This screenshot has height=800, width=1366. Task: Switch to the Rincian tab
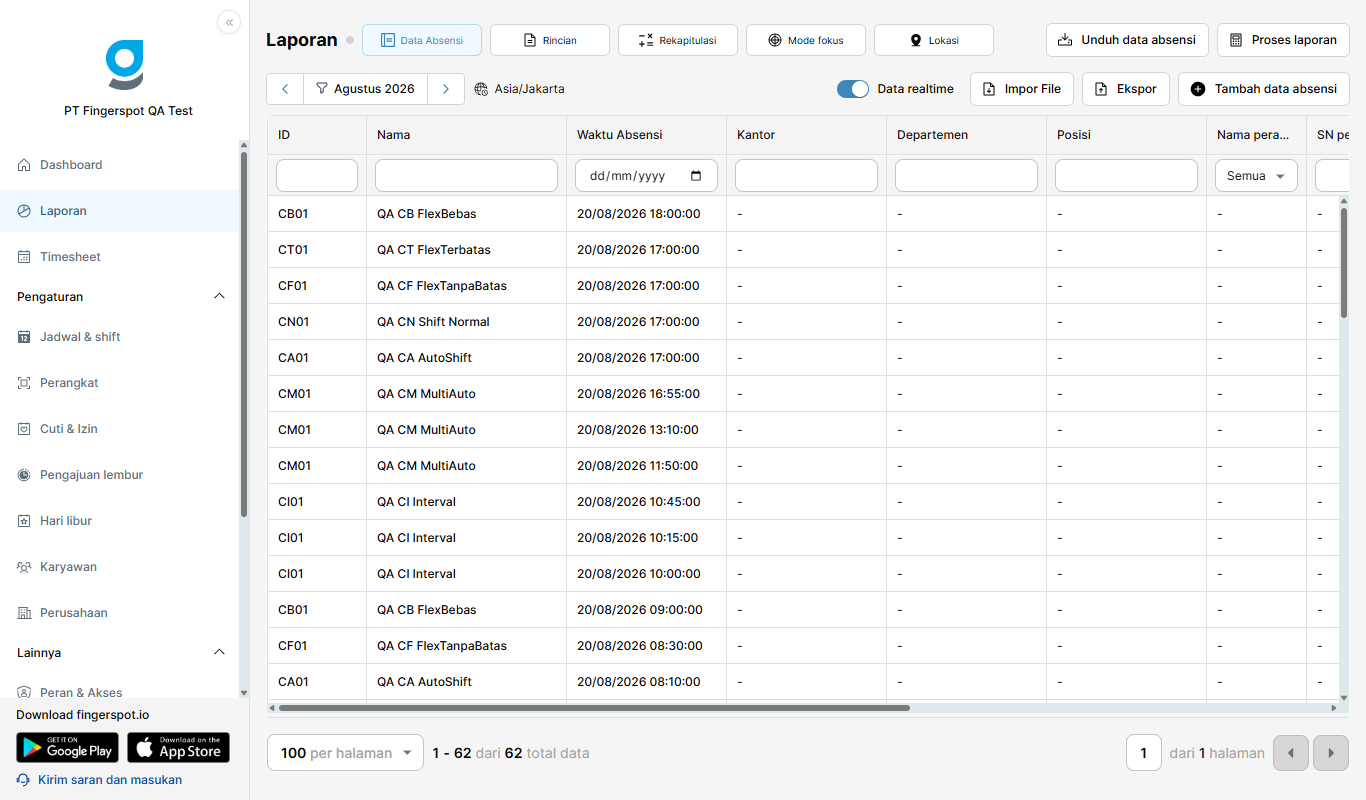point(550,40)
